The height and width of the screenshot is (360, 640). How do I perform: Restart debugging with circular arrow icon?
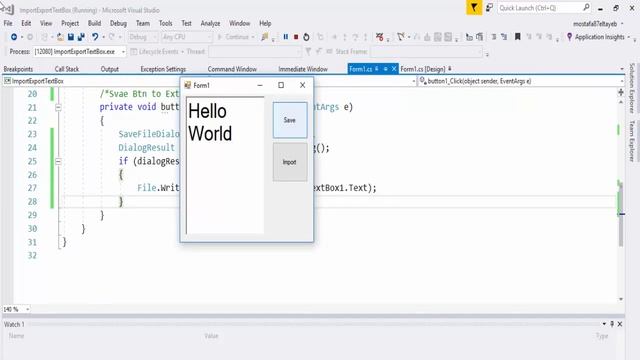pyautogui.click(x=306, y=37)
